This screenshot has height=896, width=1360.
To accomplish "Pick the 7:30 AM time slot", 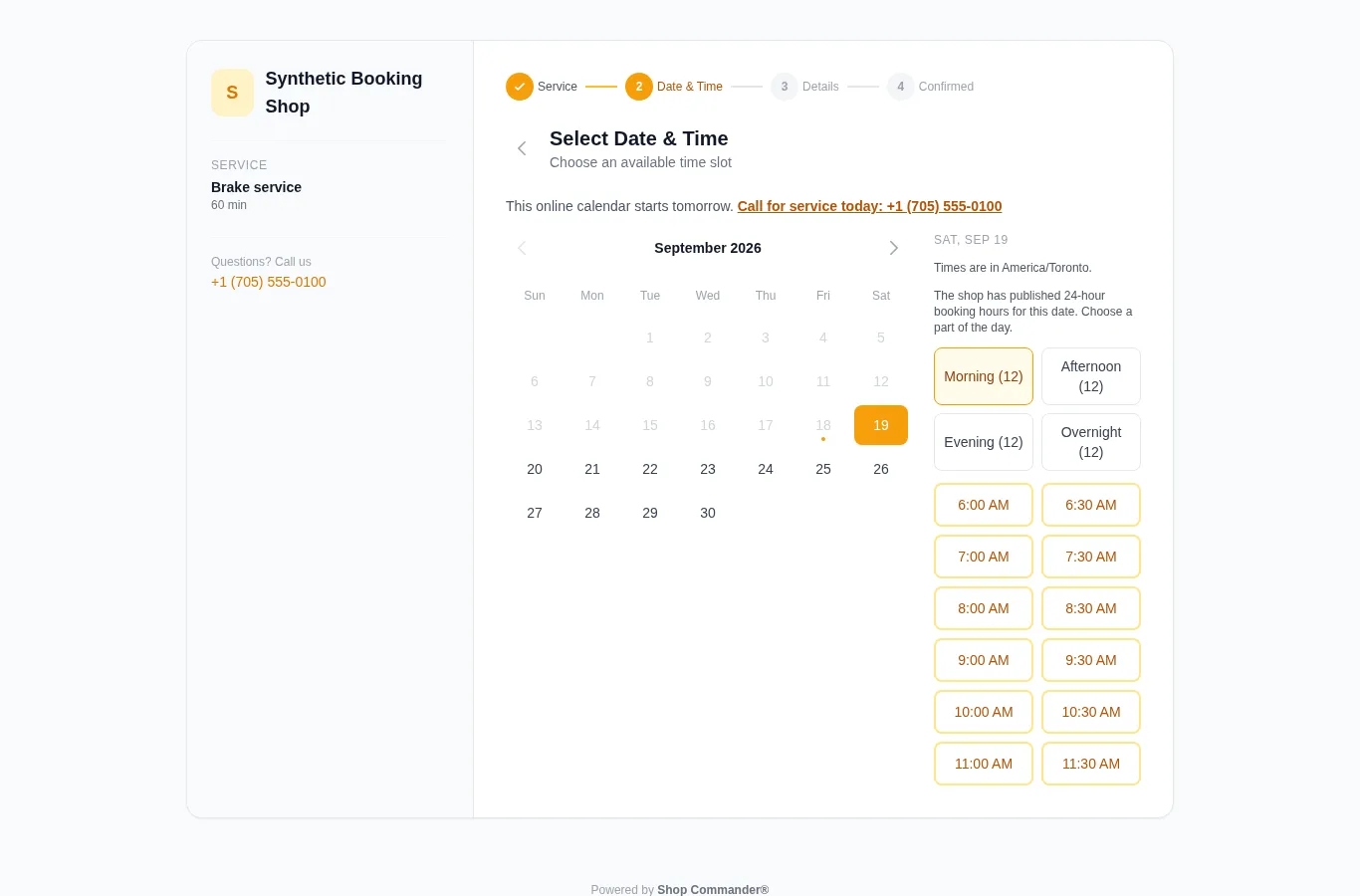I will point(1091,557).
